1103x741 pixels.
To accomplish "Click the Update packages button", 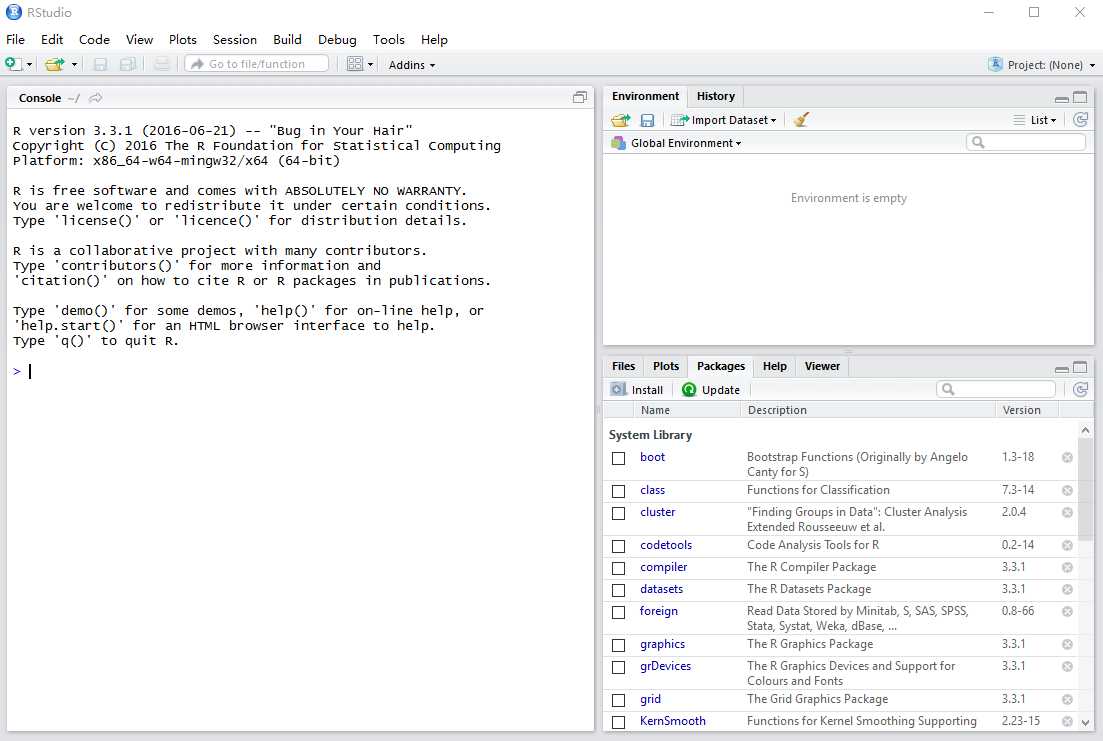I will tap(710, 390).
